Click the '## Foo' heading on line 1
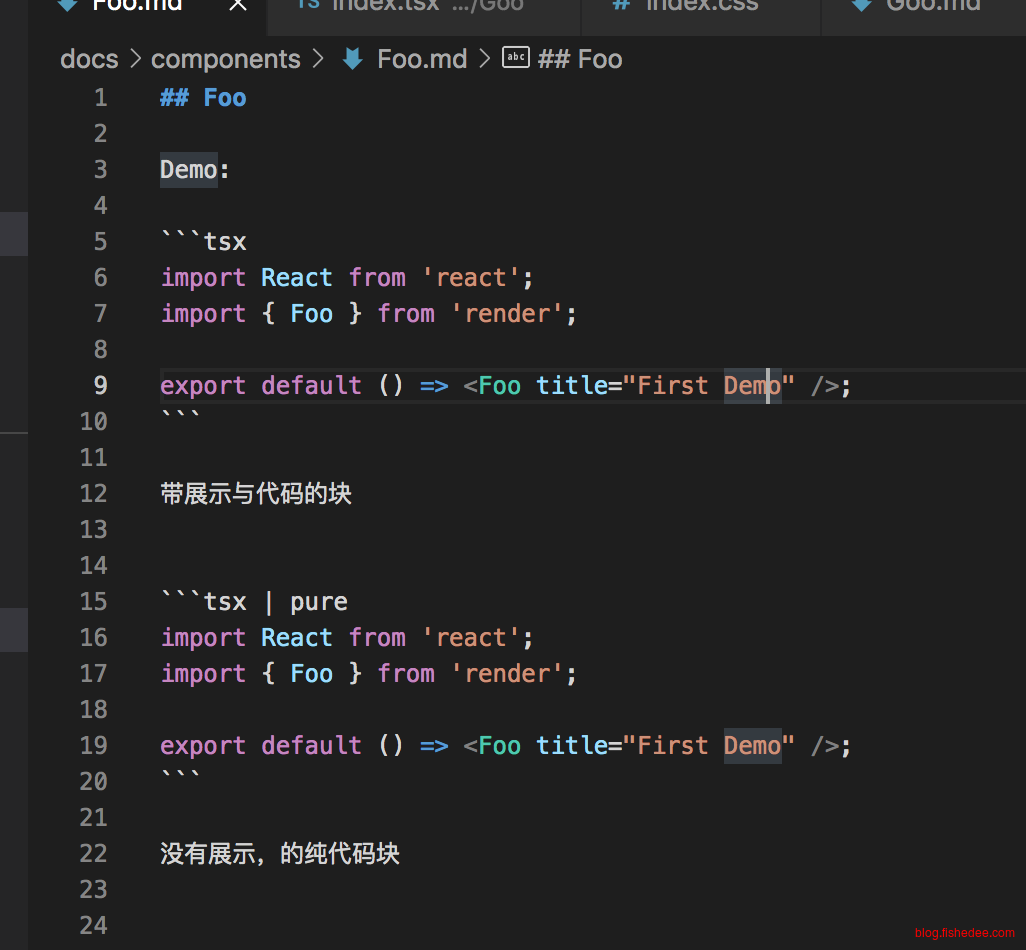1026x950 pixels. coord(203,98)
